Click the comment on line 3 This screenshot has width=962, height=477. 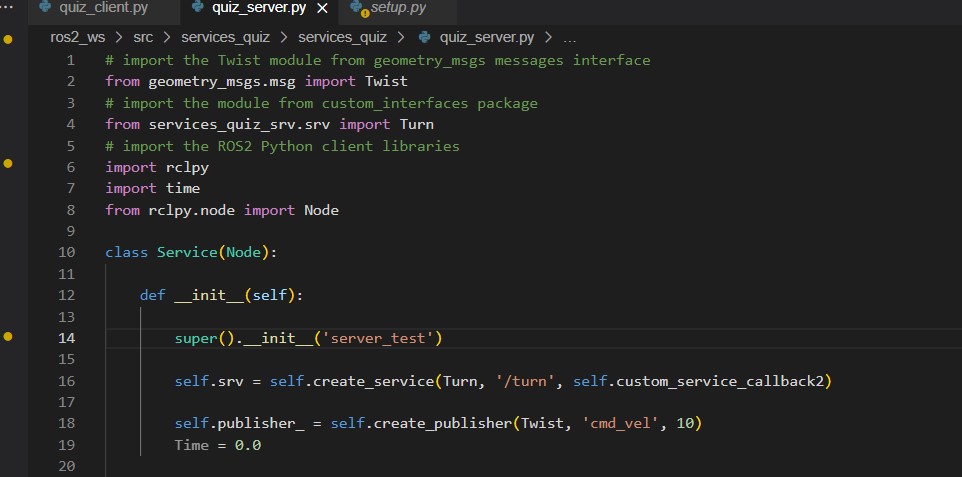click(x=321, y=103)
